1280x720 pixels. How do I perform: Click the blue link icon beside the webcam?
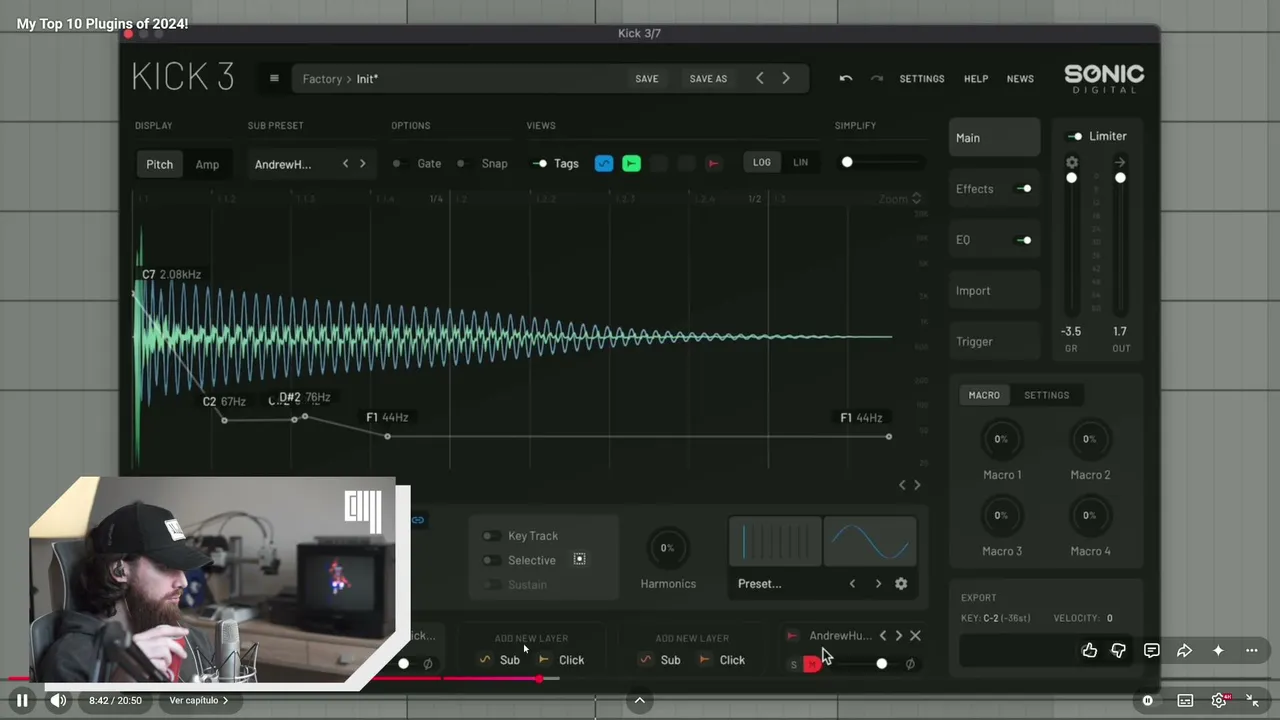418,520
